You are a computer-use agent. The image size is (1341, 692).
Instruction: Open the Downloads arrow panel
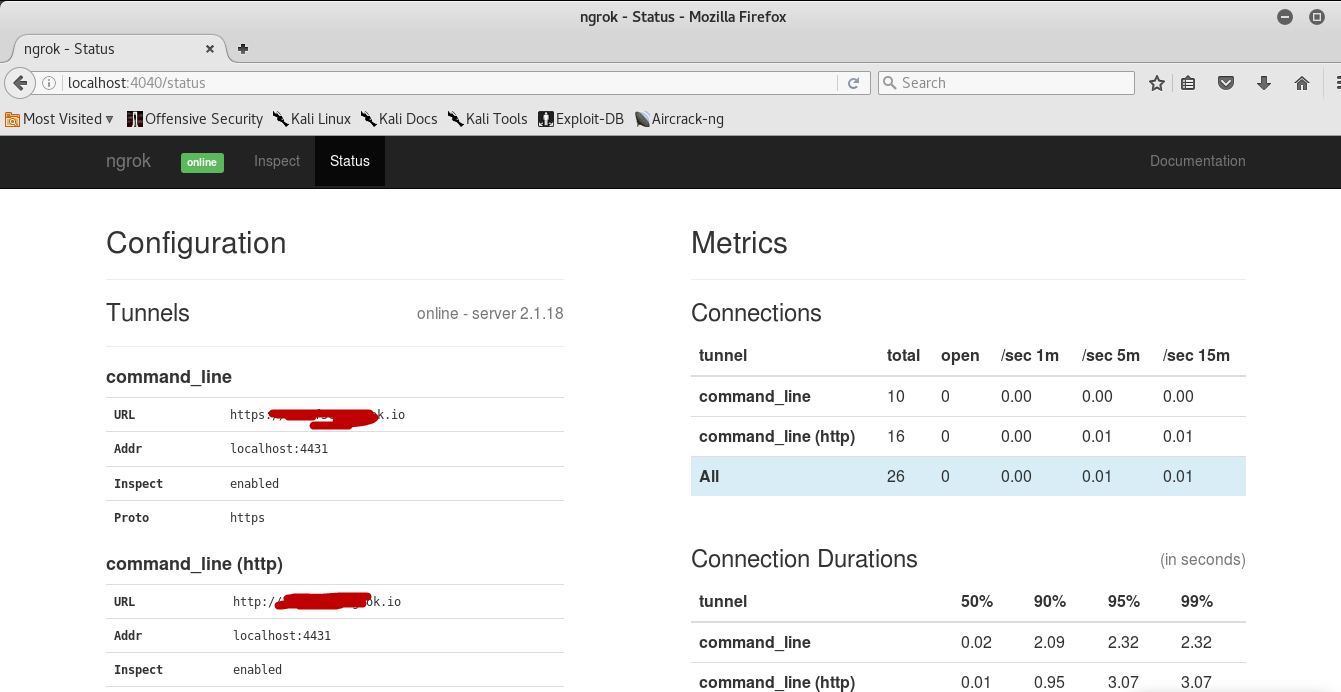tap(1264, 83)
